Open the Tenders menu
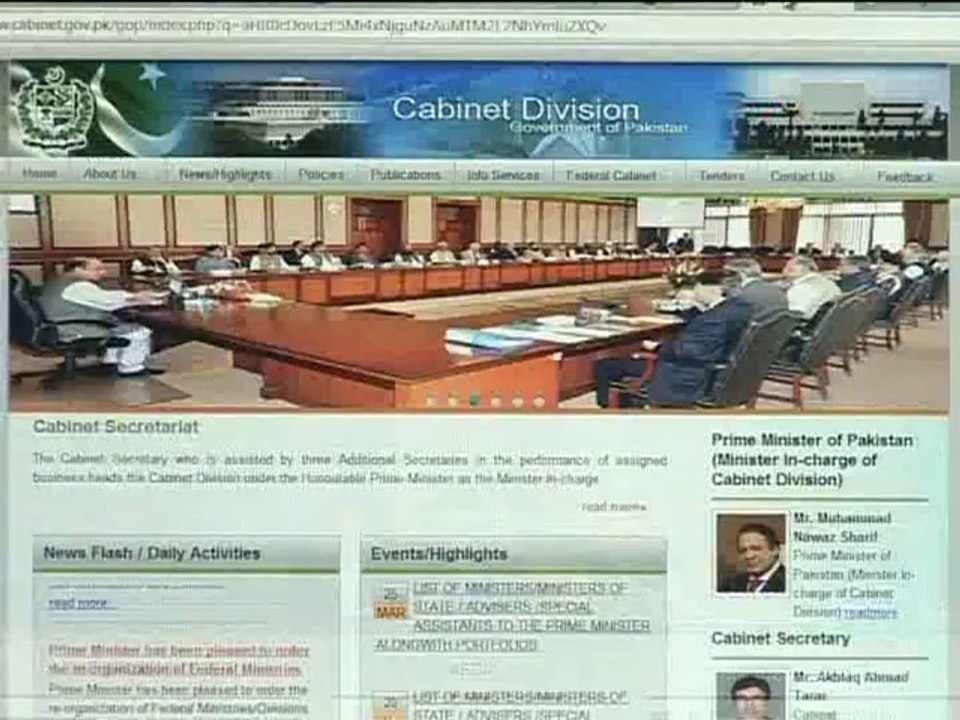960x720 pixels. coord(722,176)
